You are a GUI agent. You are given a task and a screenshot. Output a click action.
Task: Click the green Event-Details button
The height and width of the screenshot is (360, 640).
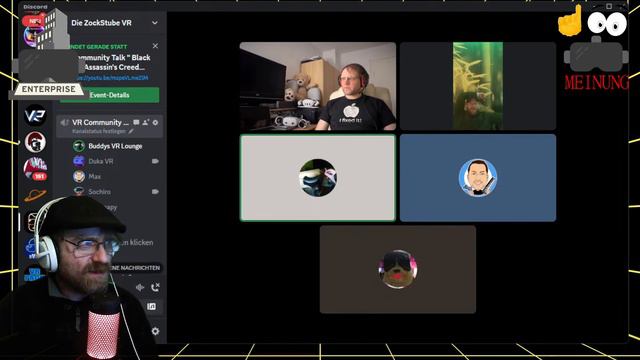pyautogui.click(x=109, y=95)
